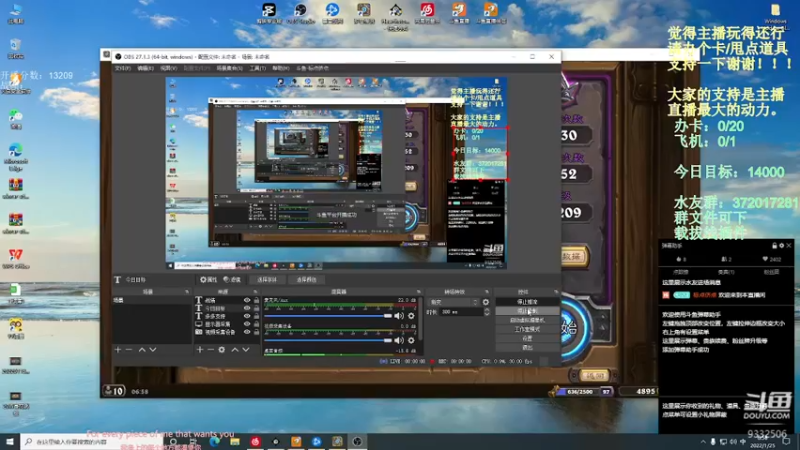
Task: Open the 场景集合 menu in OBS
Action: click(229, 68)
